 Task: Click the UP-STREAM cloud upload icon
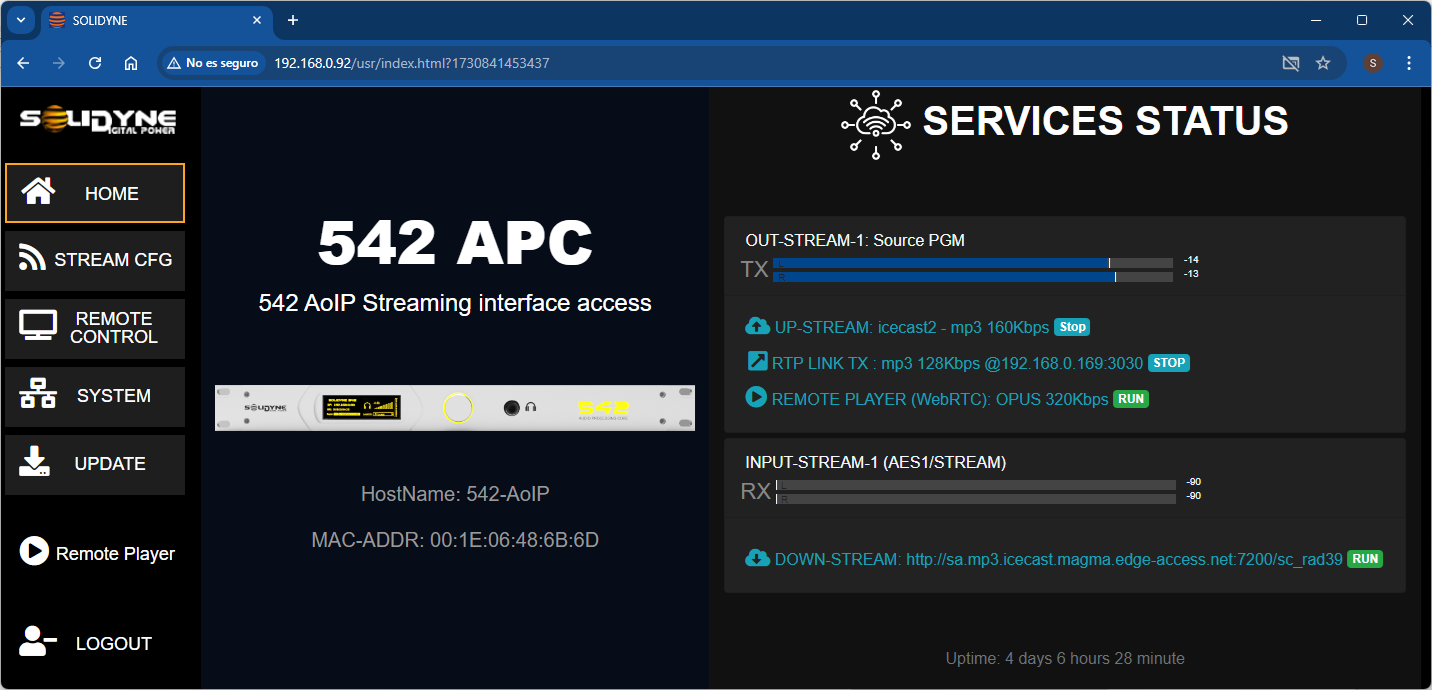(x=756, y=325)
